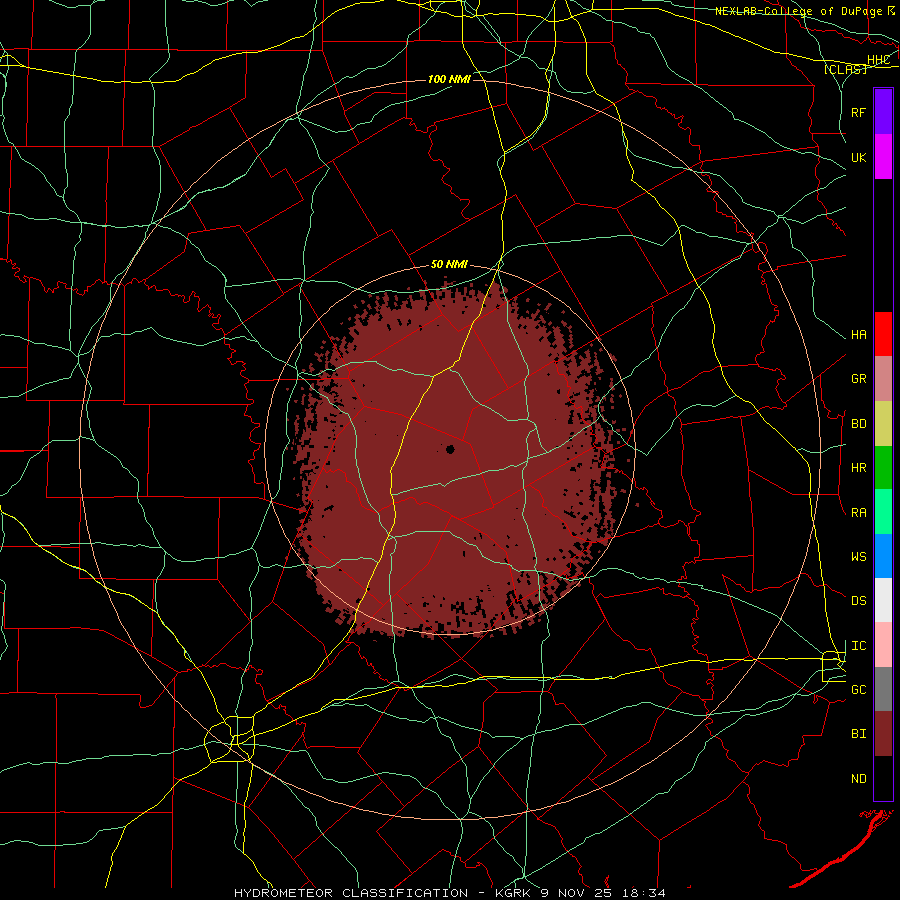Click the 'BI' legend label
Viewport: 900px width, 900px height.
[858, 734]
